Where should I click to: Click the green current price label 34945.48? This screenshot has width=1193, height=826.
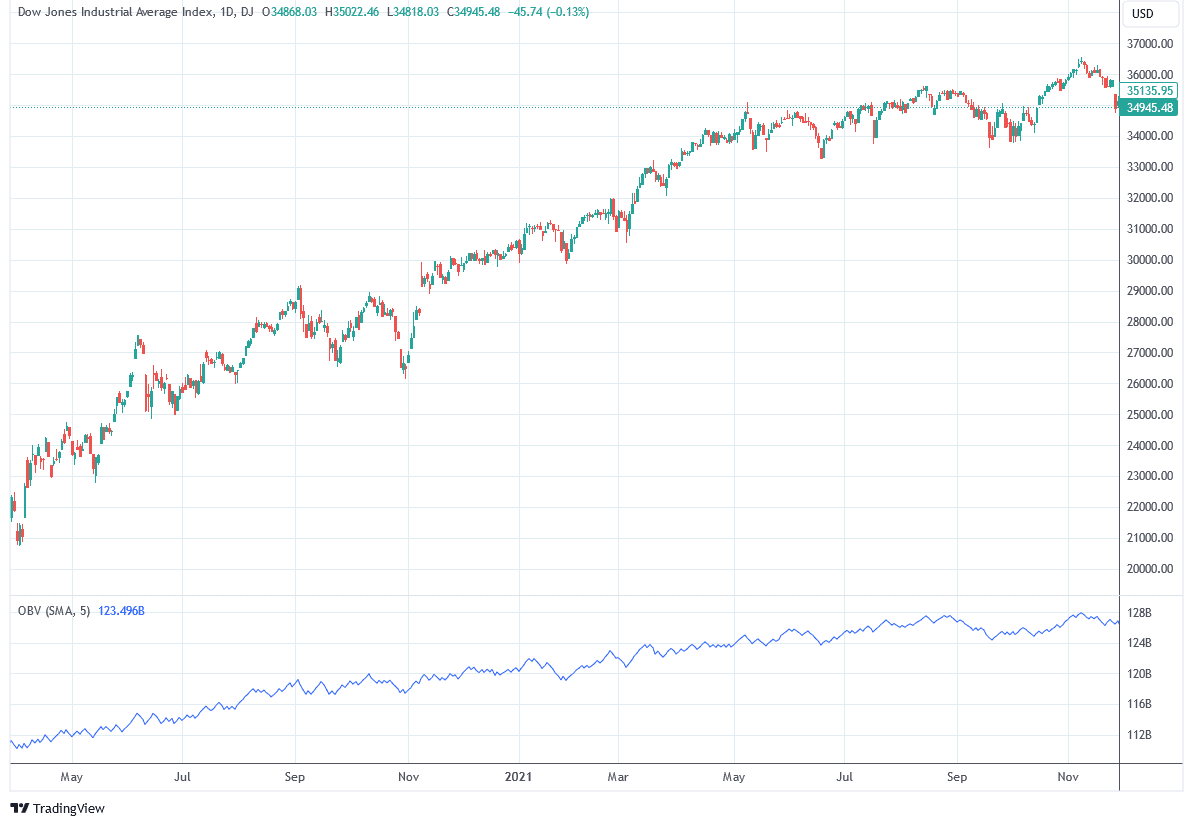1149,108
